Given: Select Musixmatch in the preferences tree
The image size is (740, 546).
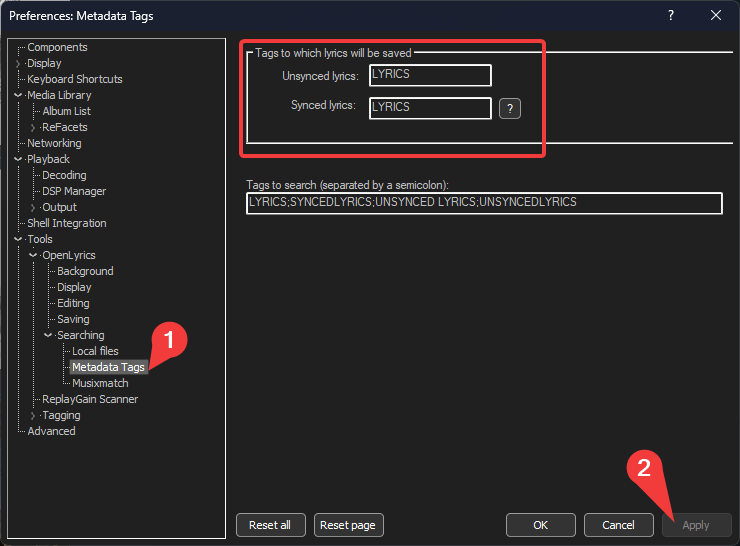Looking at the screenshot, I should [x=100, y=383].
